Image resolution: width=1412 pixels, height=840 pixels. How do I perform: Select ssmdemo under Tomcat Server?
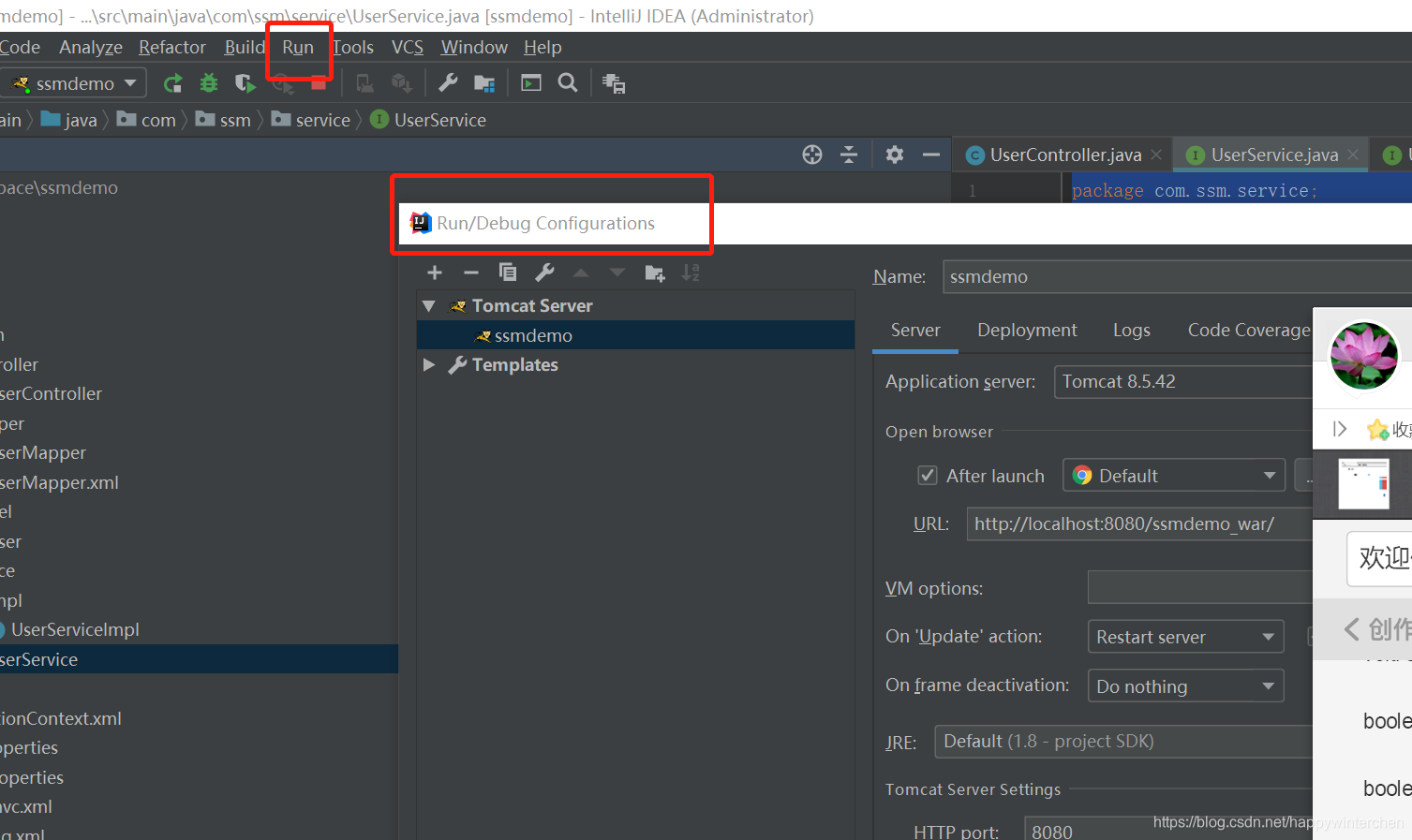pyautogui.click(x=635, y=335)
